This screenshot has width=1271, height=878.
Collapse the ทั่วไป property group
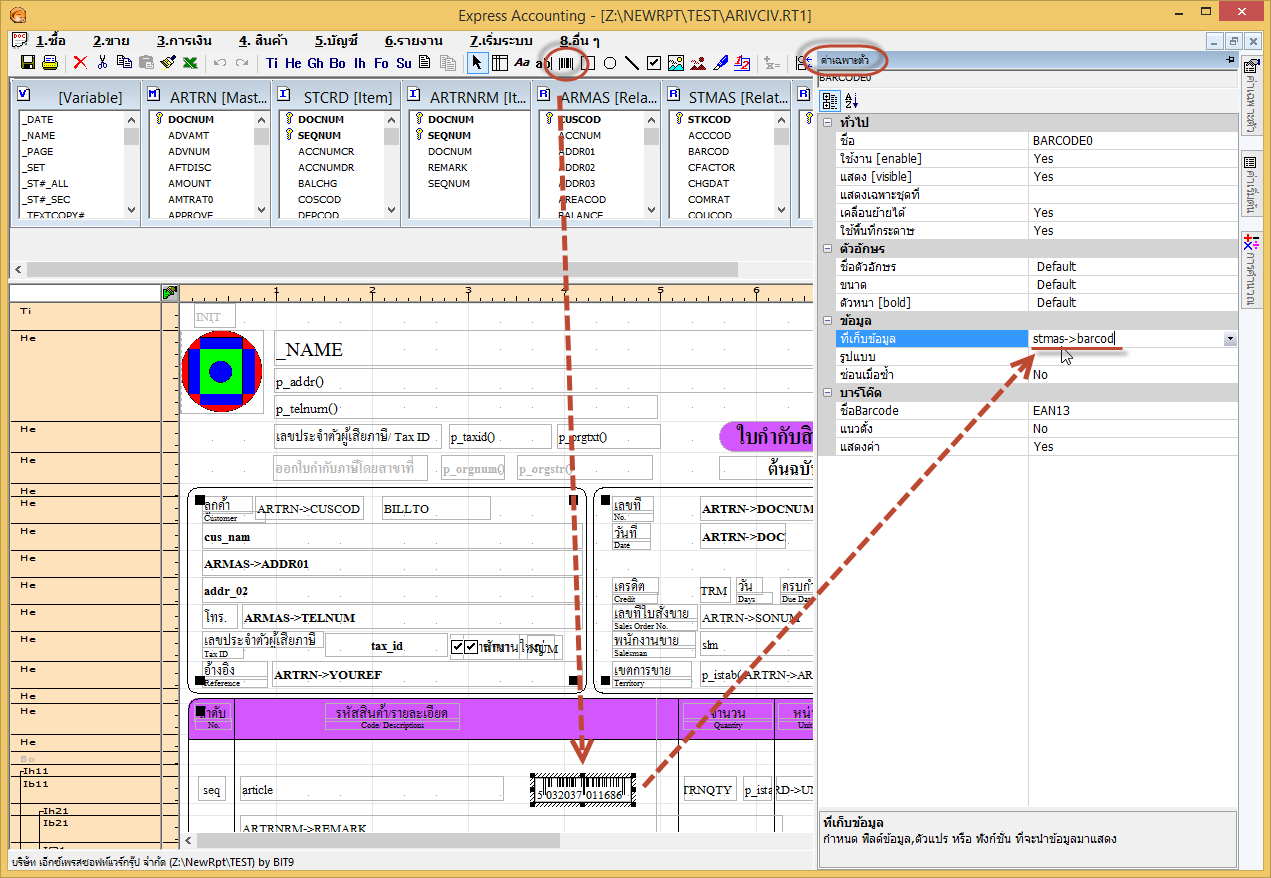[x=827, y=123]
